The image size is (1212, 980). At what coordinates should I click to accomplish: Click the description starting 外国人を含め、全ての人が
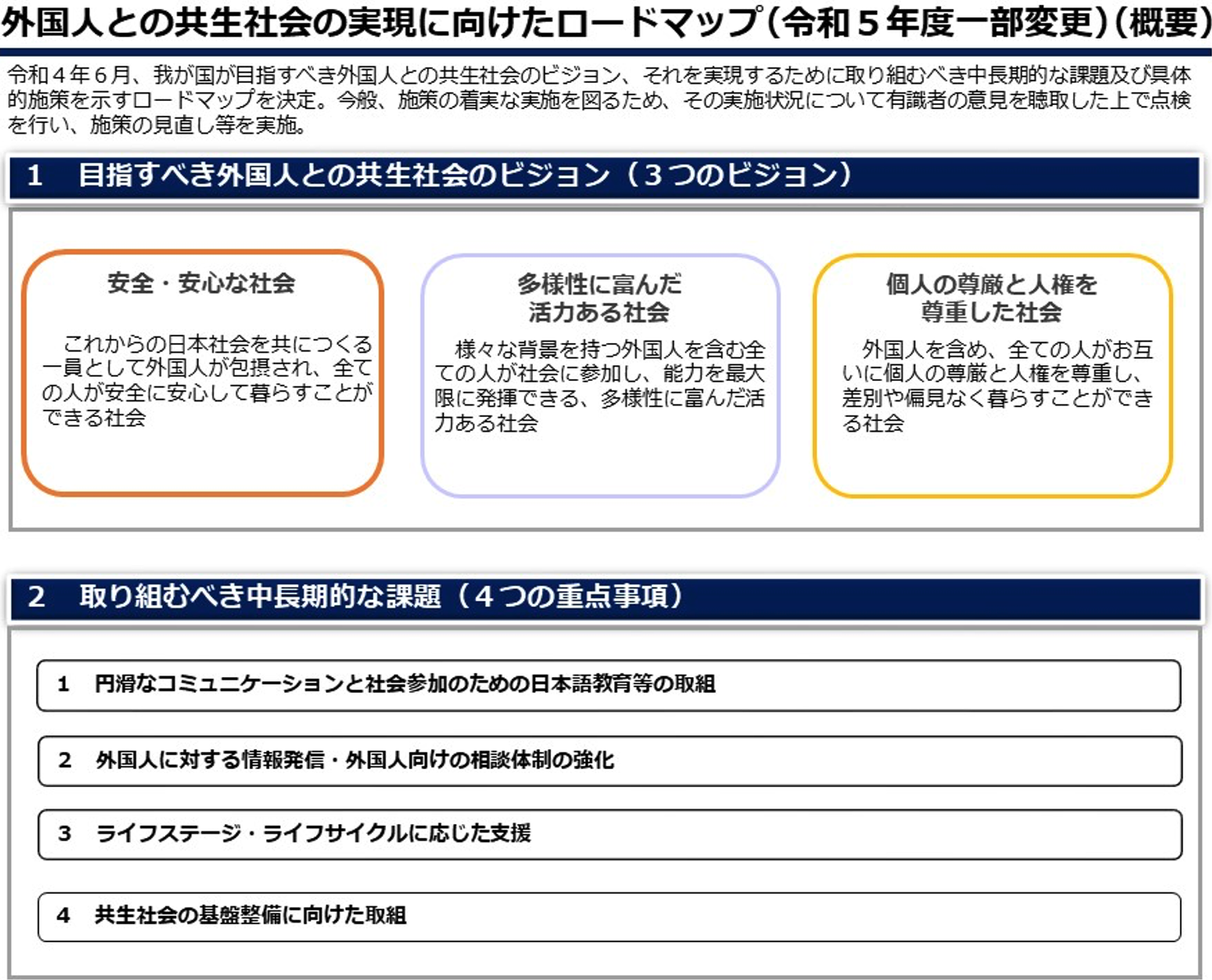coord(997,387)
